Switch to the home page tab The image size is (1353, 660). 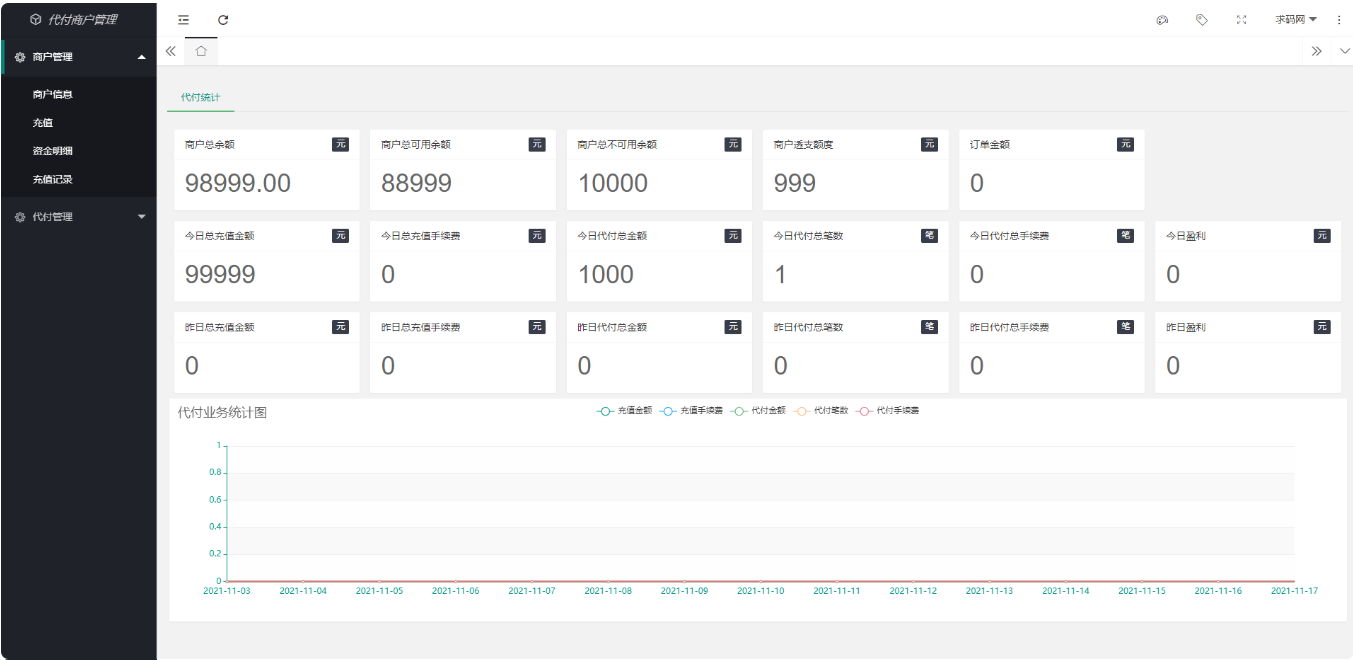201,51
